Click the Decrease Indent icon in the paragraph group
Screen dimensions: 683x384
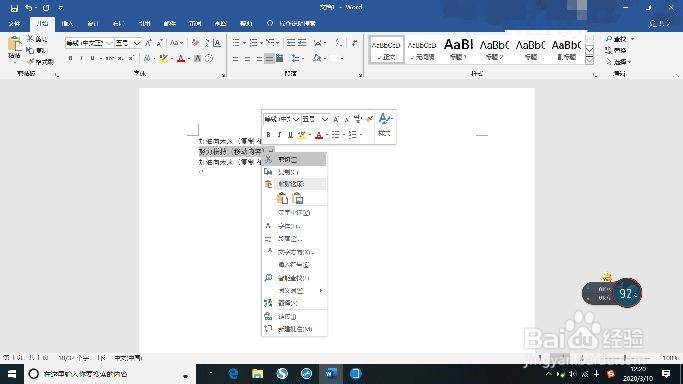(x=291, y=43)
